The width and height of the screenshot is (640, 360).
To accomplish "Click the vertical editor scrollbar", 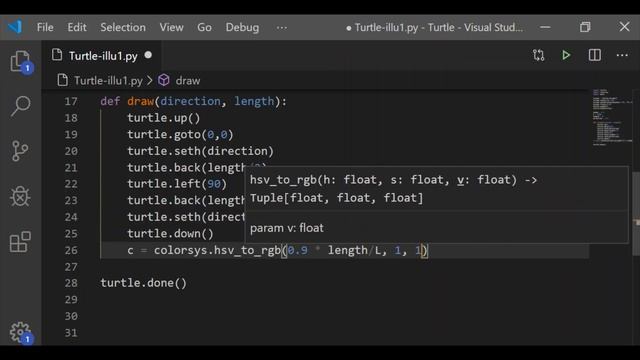I will point(636,214).
